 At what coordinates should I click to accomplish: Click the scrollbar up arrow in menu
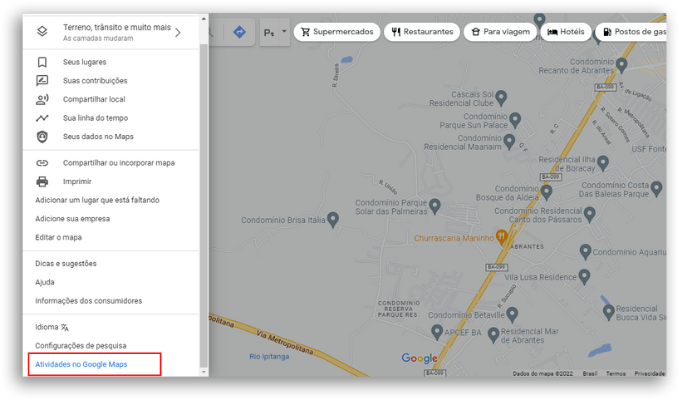click(204, 19)
